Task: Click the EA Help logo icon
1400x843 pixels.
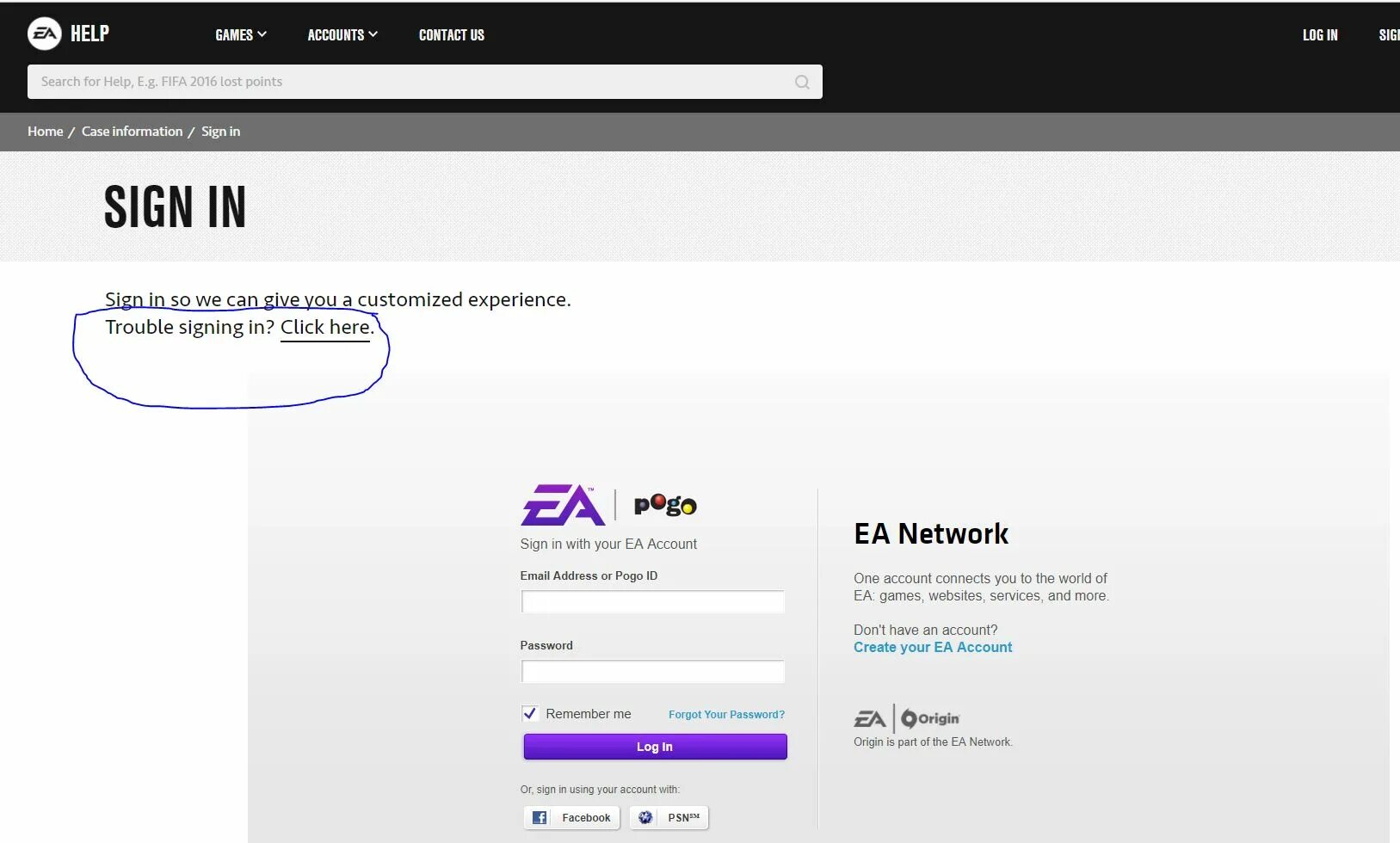Action: 45,34
